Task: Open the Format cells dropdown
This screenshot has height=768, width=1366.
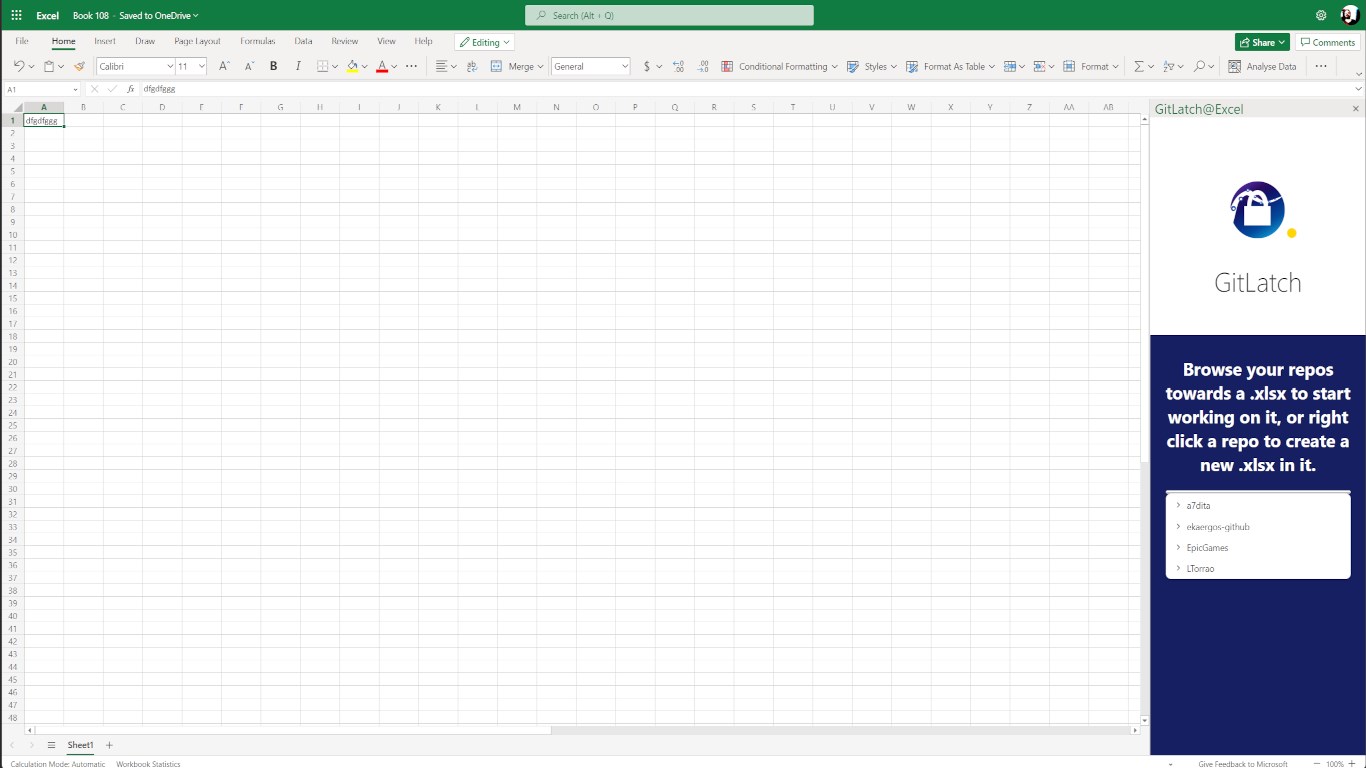Action: click(1091, 66)
